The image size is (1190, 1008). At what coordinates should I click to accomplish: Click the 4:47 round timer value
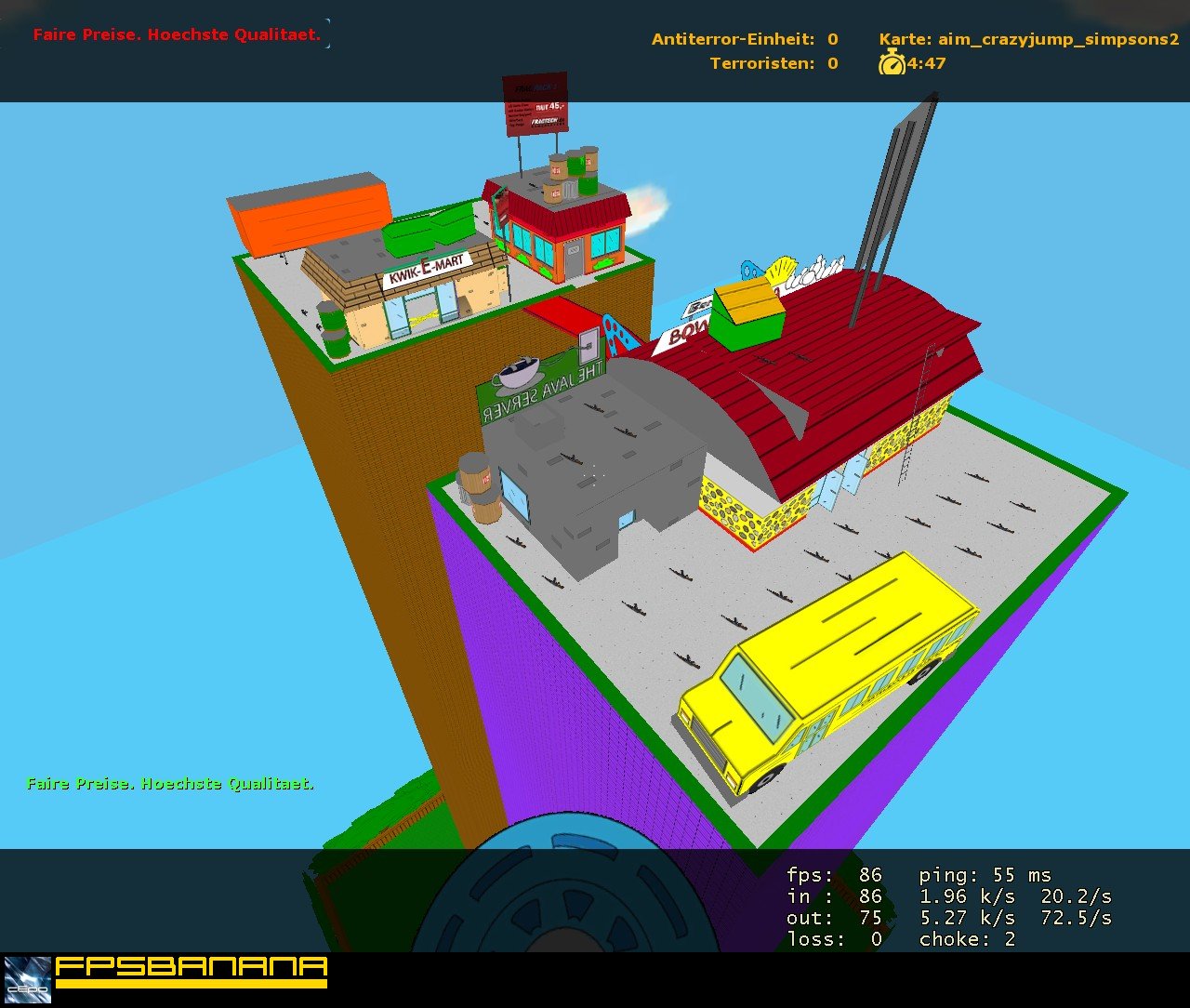[x=927, y=63]
